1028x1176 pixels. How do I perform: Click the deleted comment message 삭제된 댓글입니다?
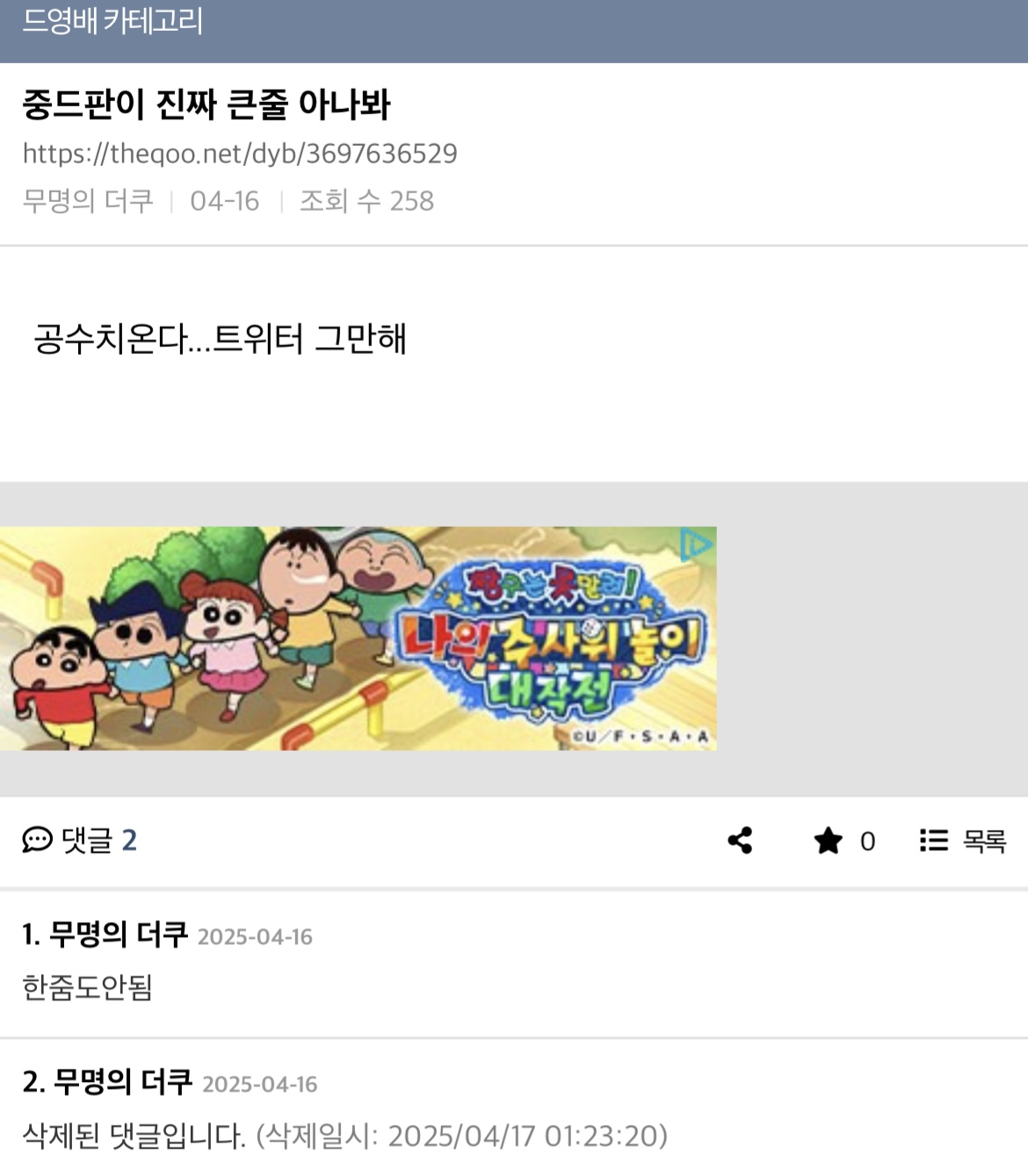134,1136
